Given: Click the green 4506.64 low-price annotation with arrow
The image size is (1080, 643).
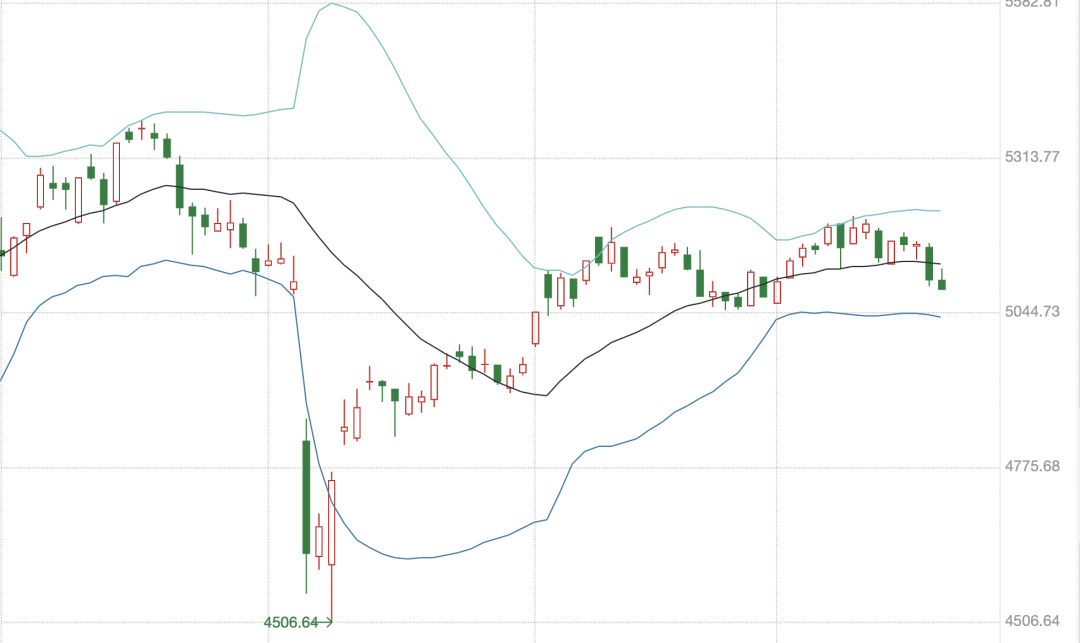Looking at the screenshot, I should pyautogui.click(x=297, y=622).
